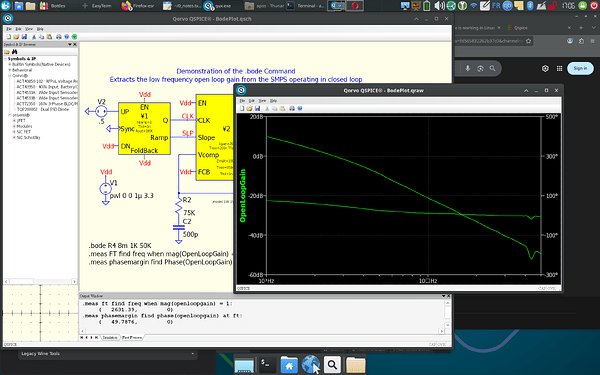
Task: Expand Builtin Symbols (Native Devices) node
Action: point(10,64)
